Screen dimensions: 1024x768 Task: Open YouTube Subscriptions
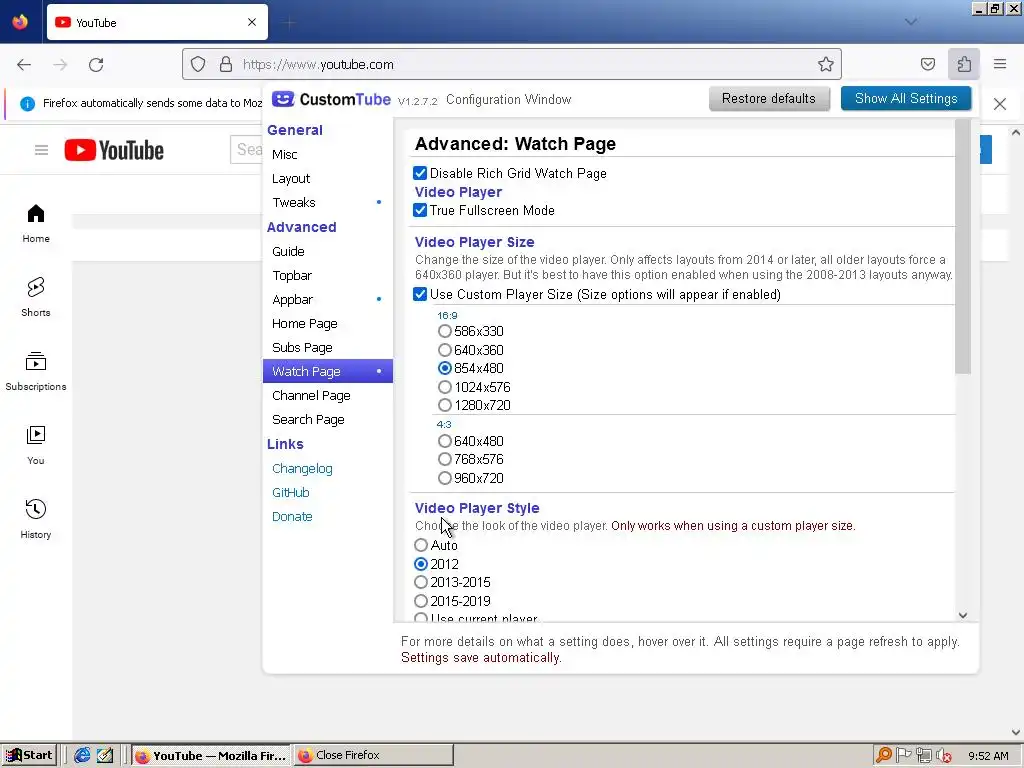click(x=36, y=371)
